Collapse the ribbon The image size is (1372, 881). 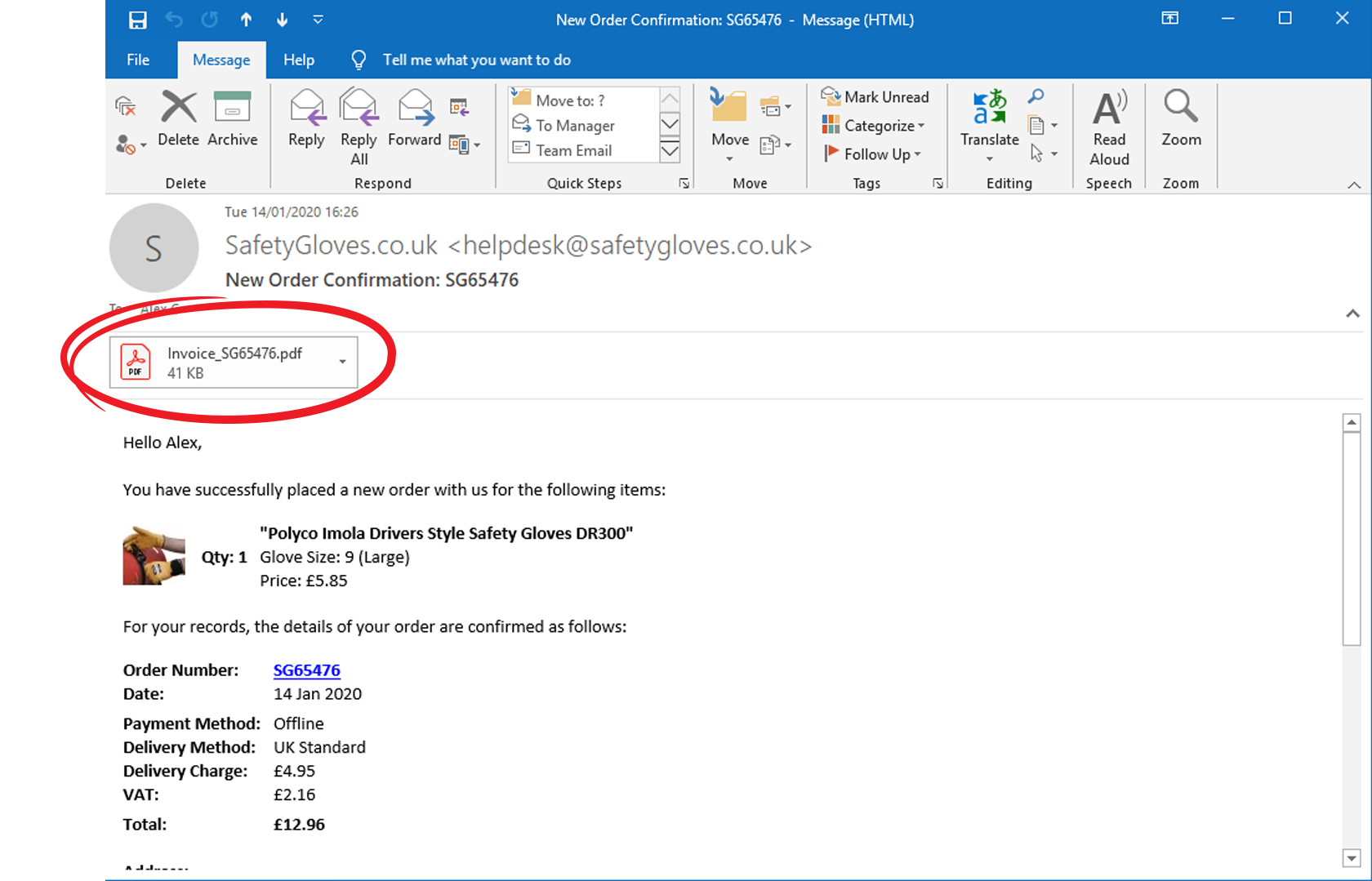(x=1354, y=185)
